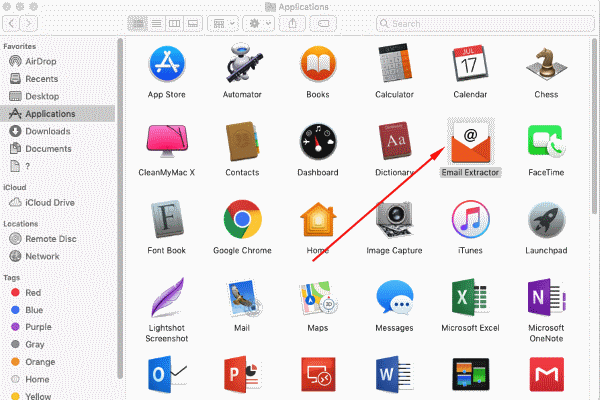Image resolution: width=600 pixels, height=400 pixels.
Task: Open the Chess application
Action: [x=546, y=64]
